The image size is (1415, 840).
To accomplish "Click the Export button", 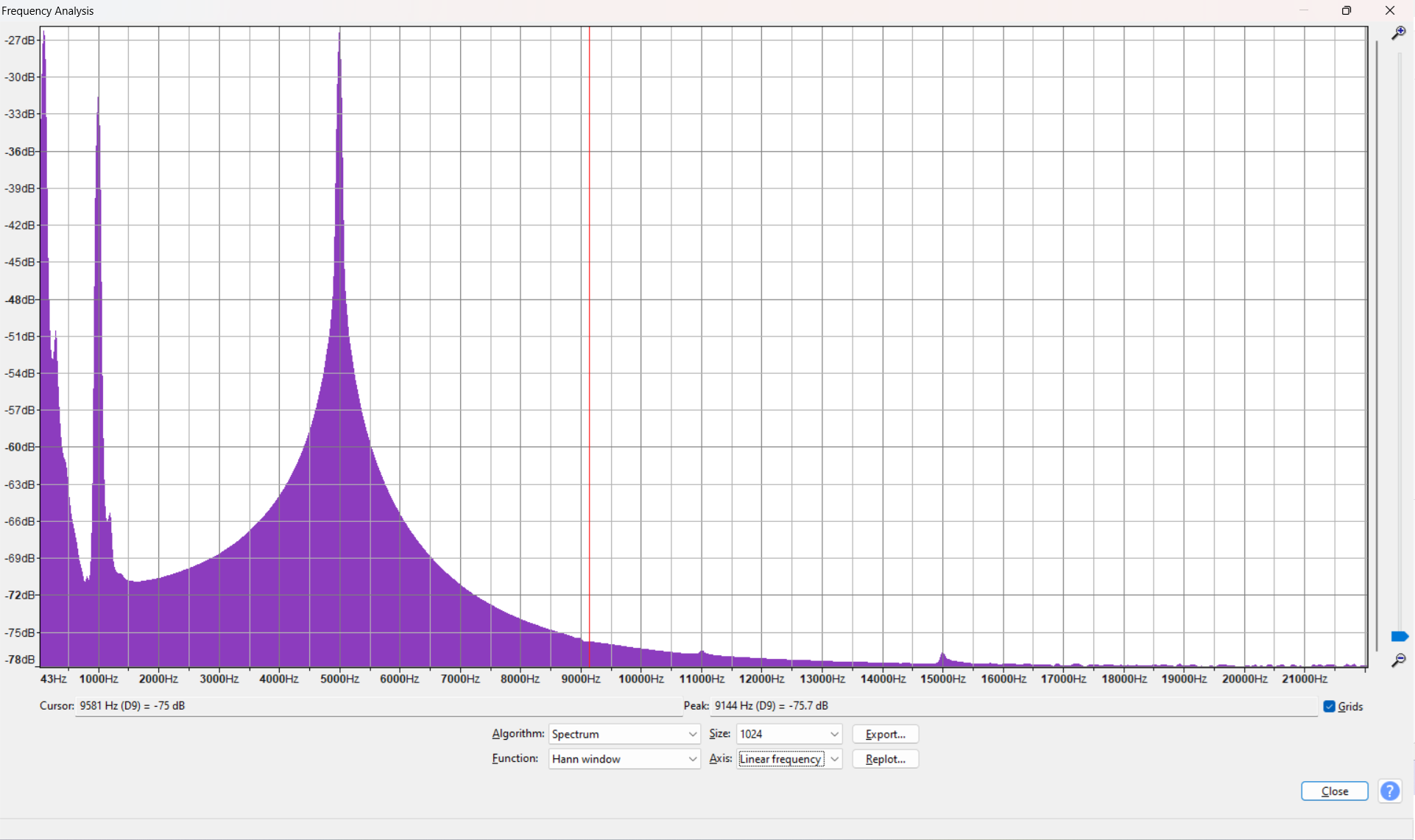I will click(x=885, y=734).
